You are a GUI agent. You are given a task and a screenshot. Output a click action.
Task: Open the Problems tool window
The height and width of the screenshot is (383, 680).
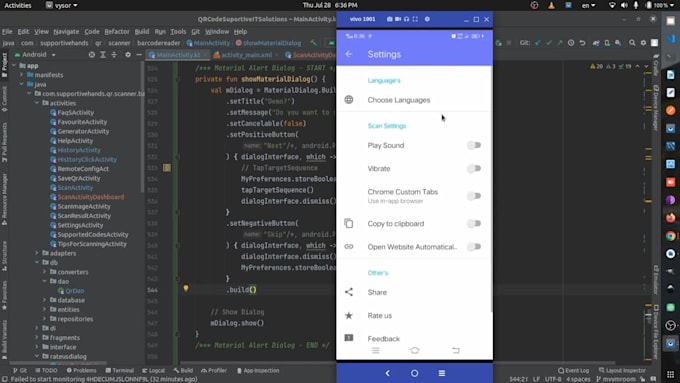tap(82, 370)
